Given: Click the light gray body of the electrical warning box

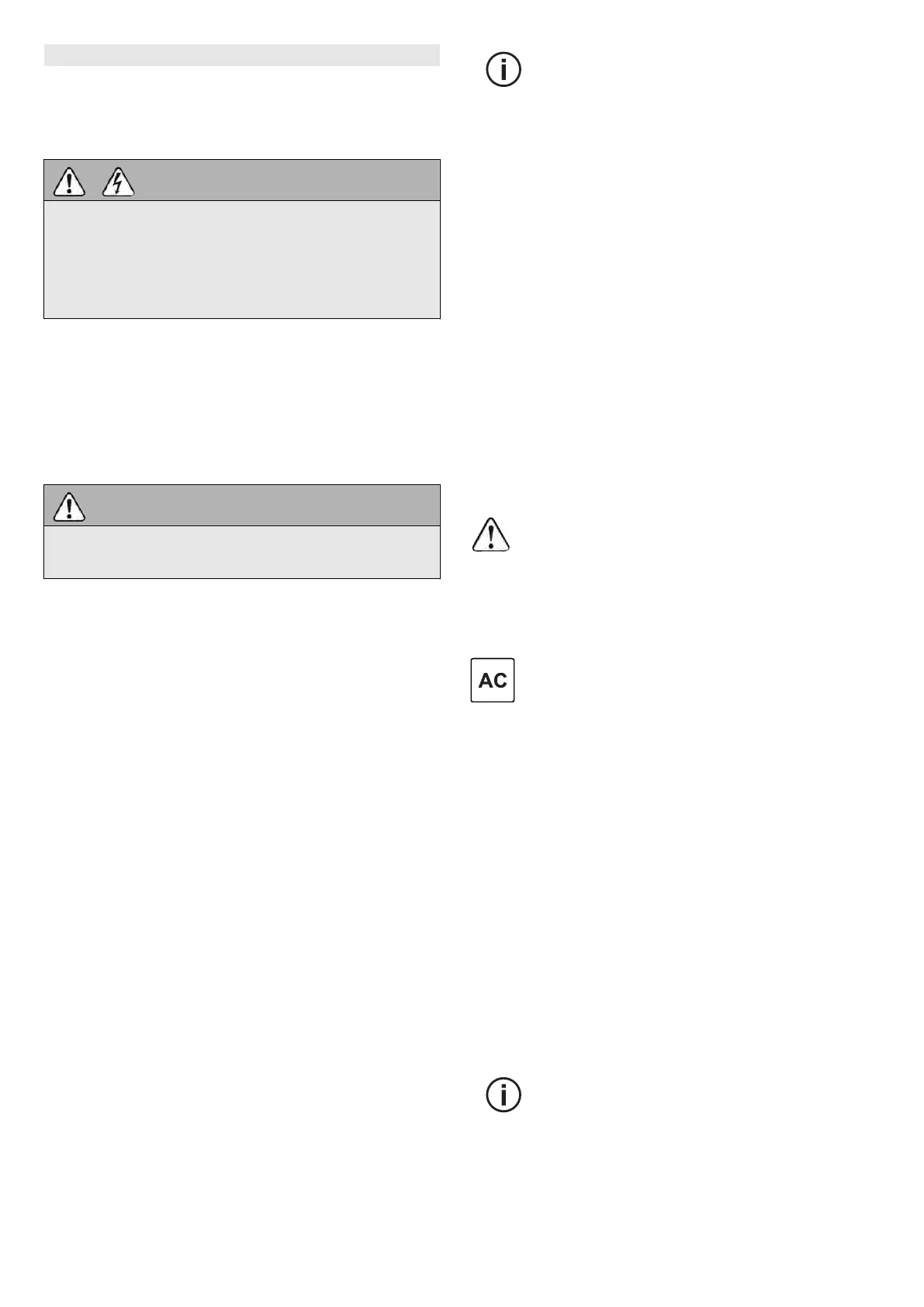Looking at the screenshot, I should (241, 259).
